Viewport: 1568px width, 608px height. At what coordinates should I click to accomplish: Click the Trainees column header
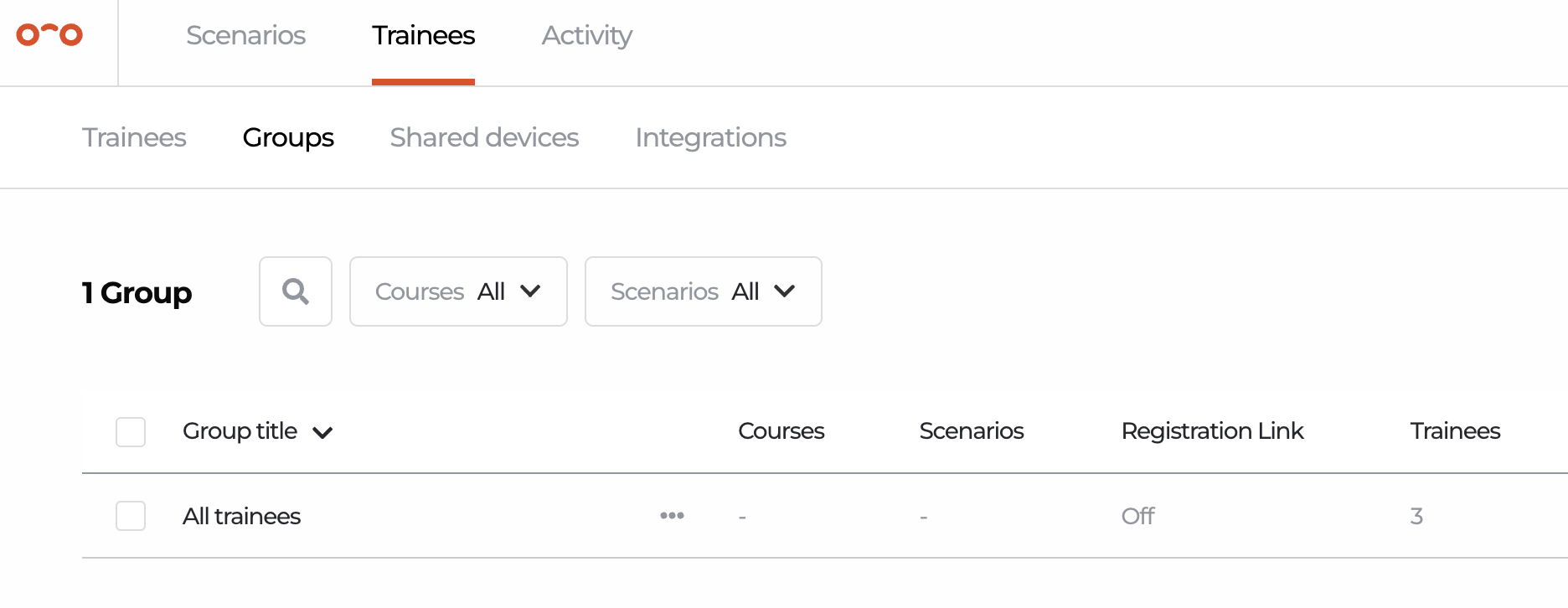tap(1455, 430)
